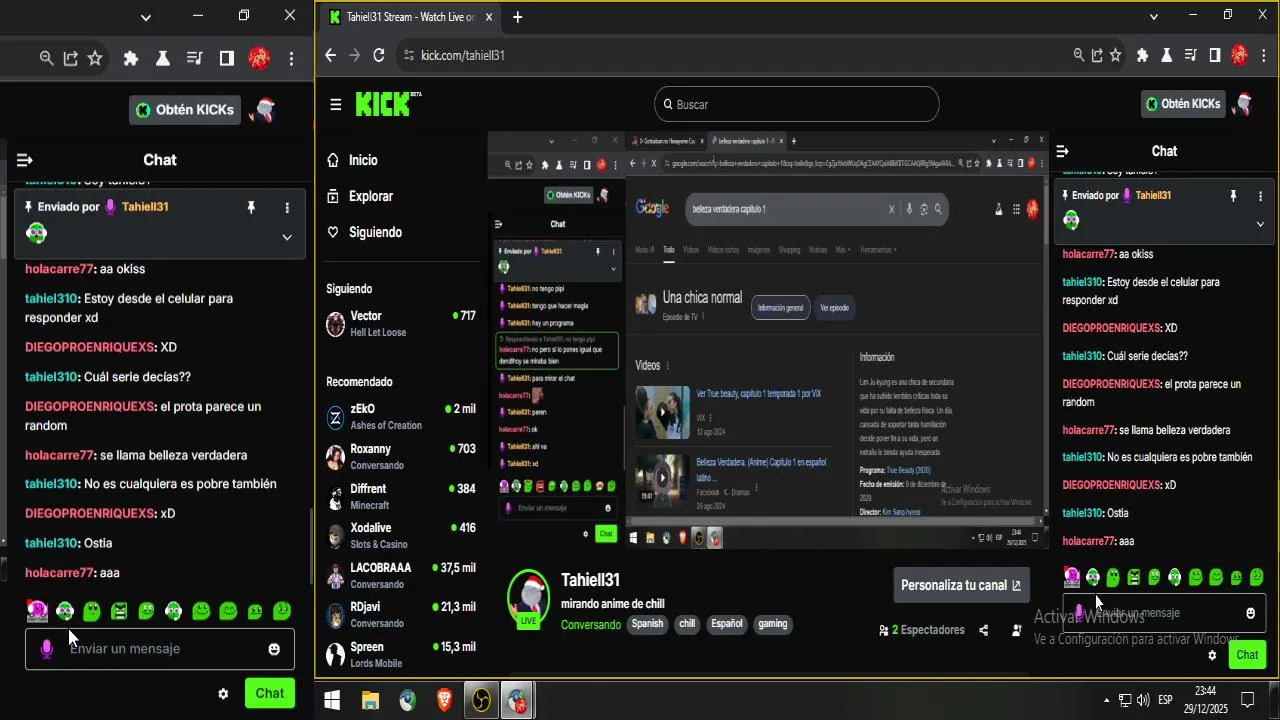
Task: Select the chill tag
Action: tap(687, 624)
